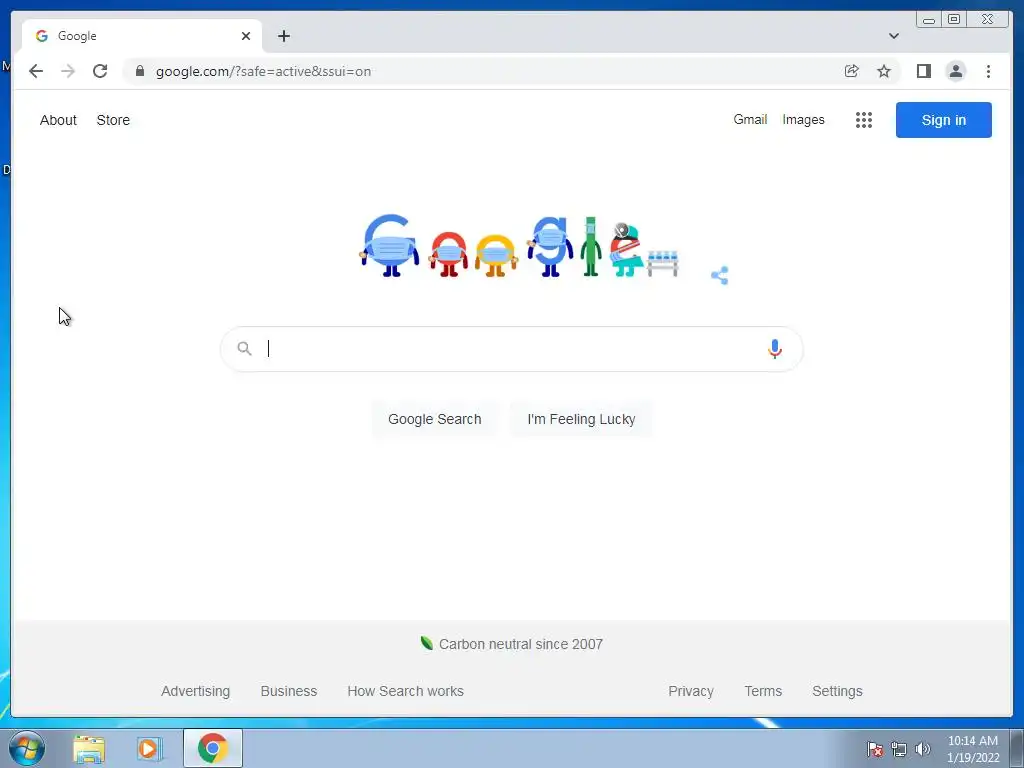
Task: Share the doodle with the share icon
Action: pyautogui.click(x=719, y=275)
